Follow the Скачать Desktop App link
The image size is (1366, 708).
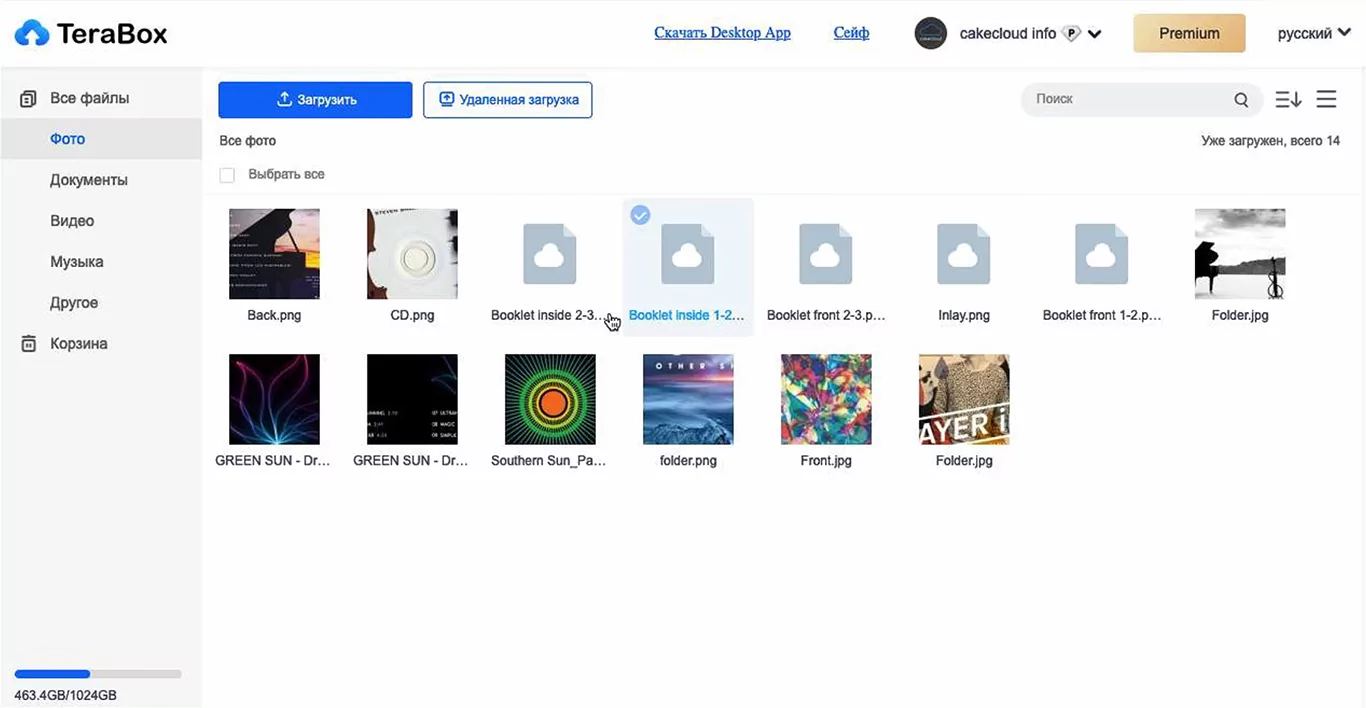(722, 33)
